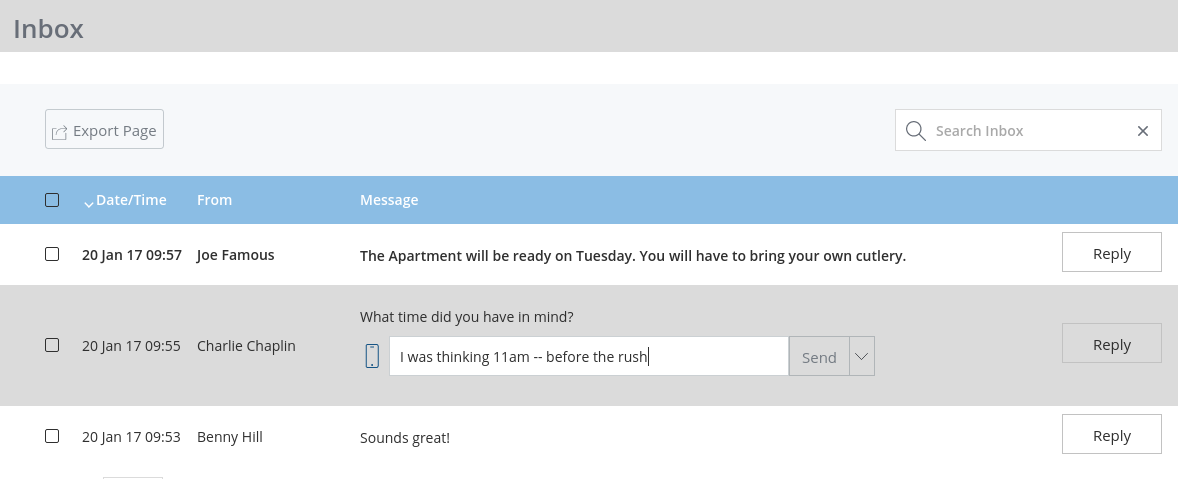The width and height of the screenshot is (1178, 479).
Task: Toggle the select-all checkbox in header
Action: [52, 200]
